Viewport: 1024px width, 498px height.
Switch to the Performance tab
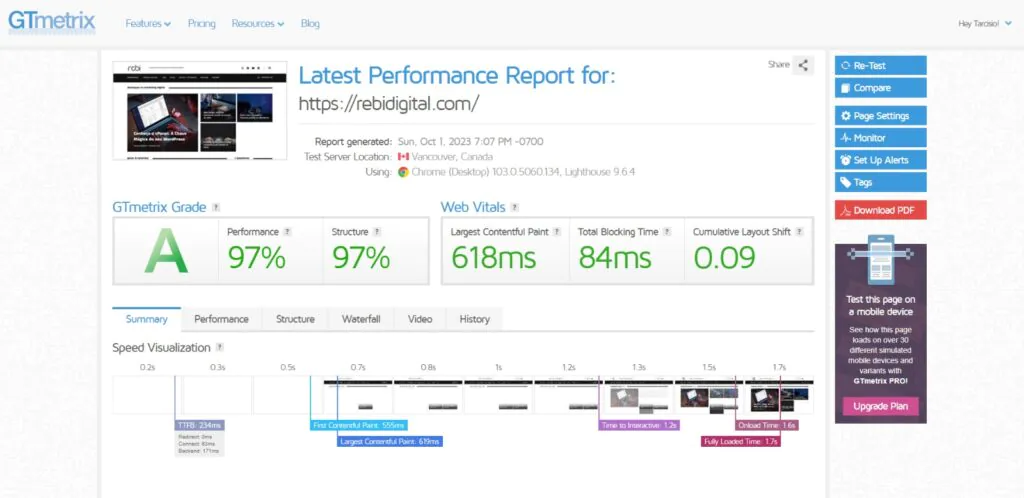click(221, 319)
